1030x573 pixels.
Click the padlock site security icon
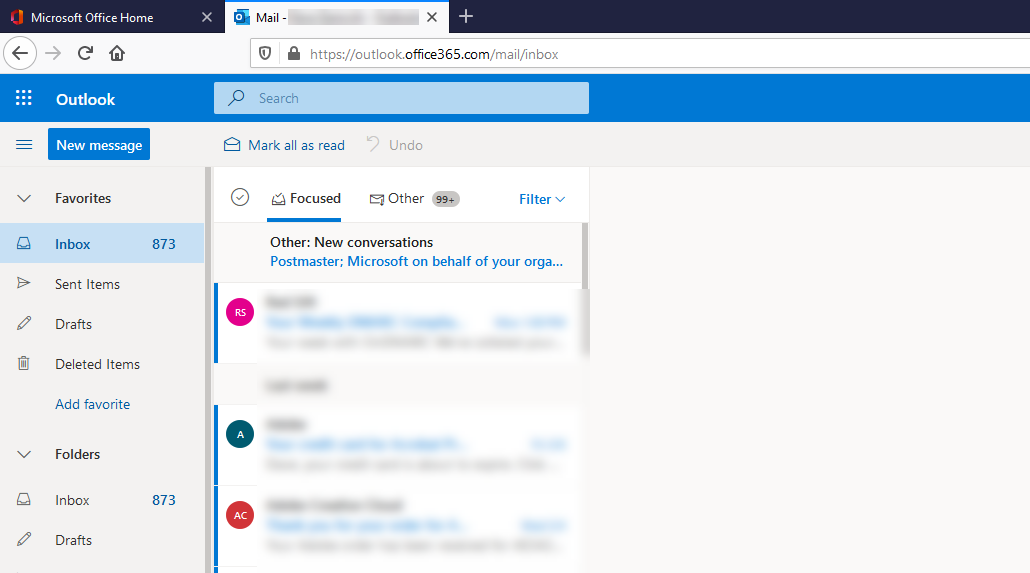coord(294,54)
